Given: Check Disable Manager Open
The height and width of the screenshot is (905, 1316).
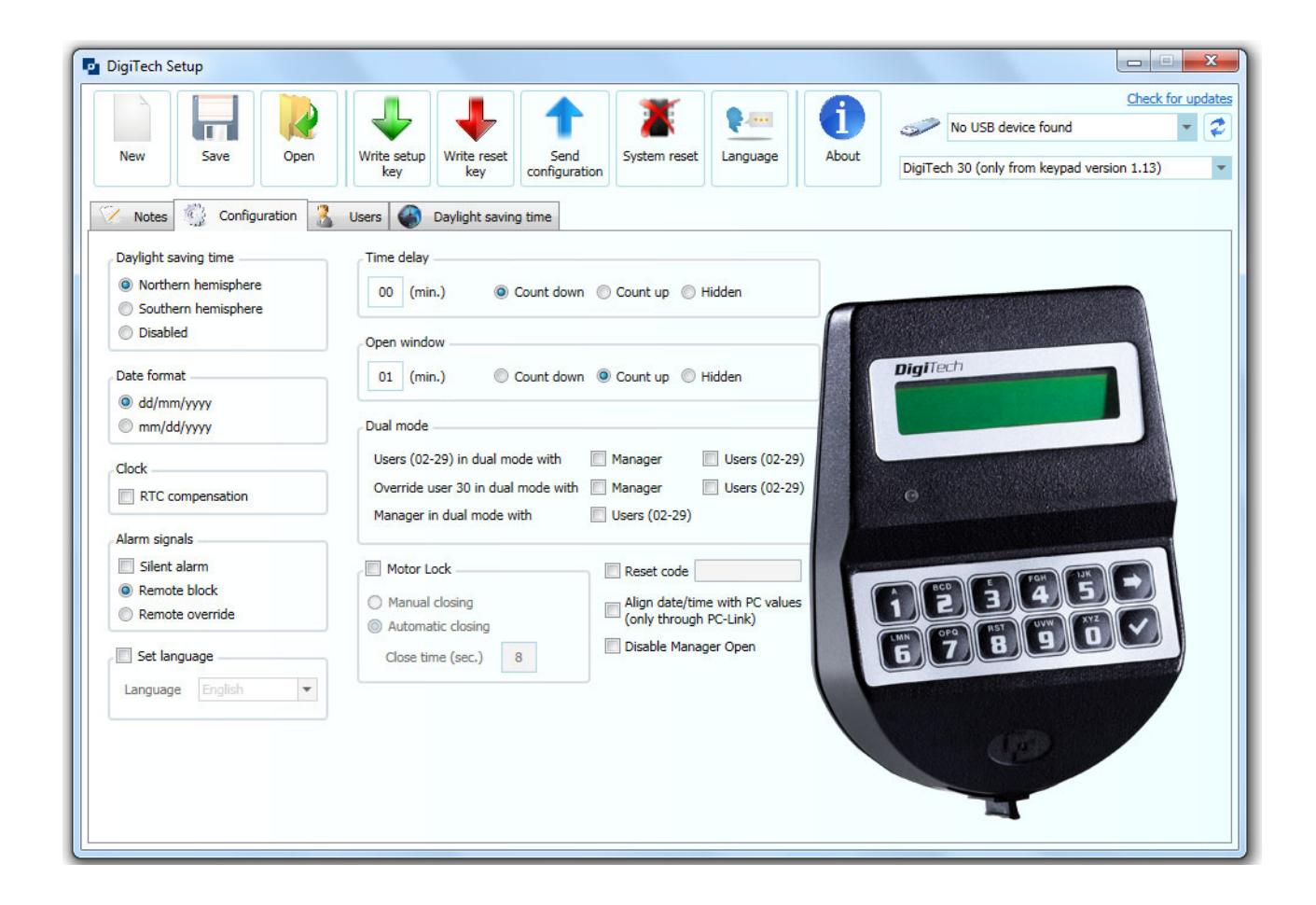Looking at the screenshot, I should 613,646.
